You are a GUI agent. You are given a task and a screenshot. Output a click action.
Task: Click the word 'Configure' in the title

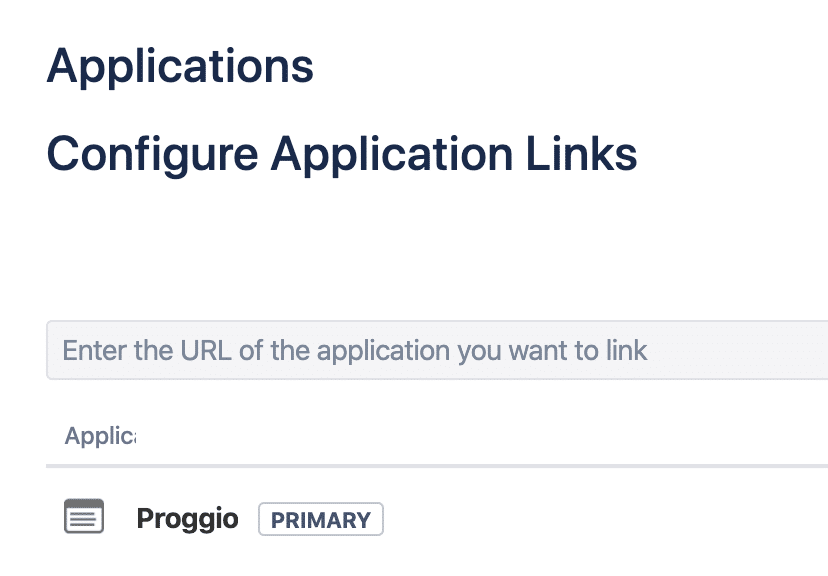click(153, 155)
